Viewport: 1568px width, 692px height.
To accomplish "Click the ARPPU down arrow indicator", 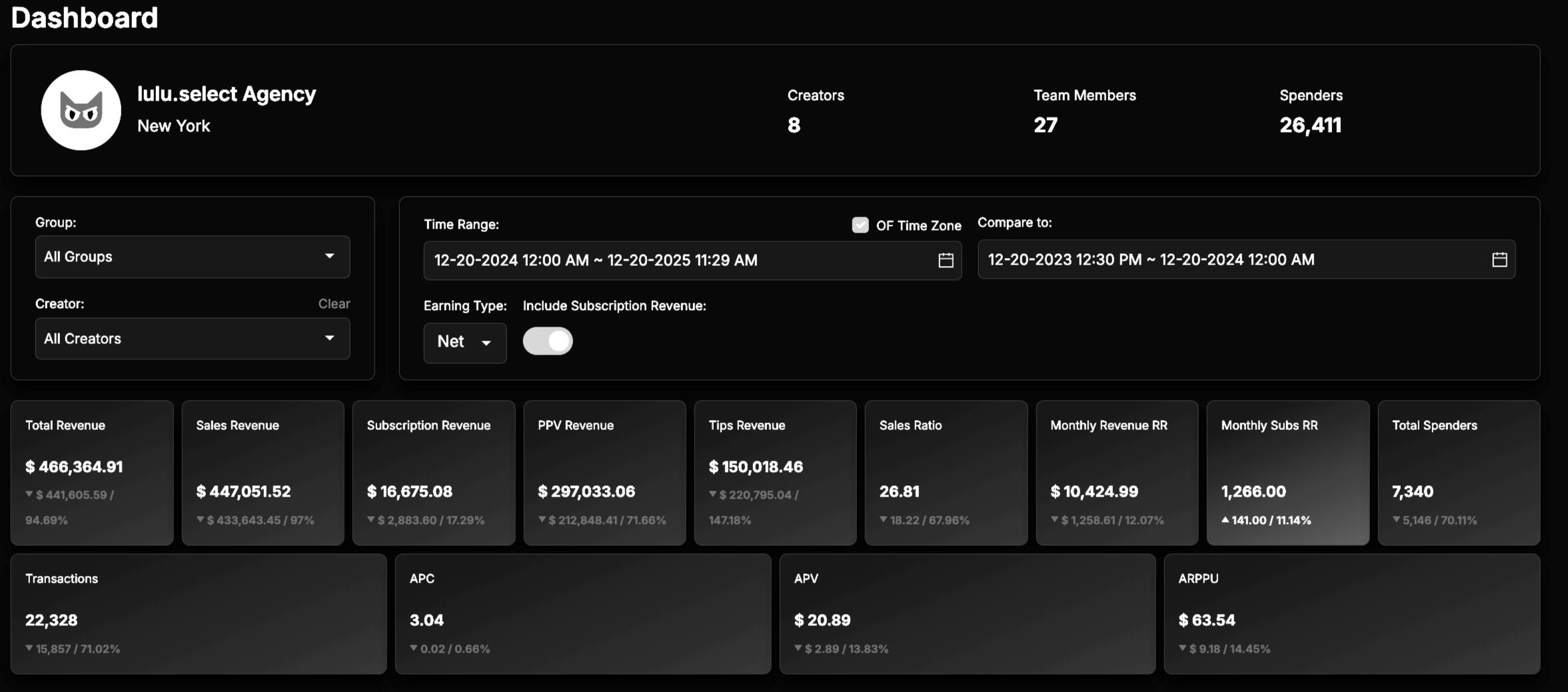I will click(x=1182, y=649).
